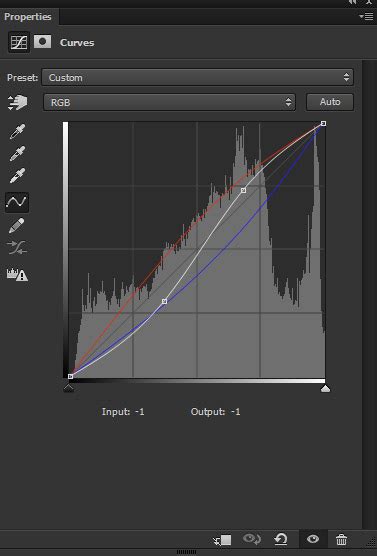Collapse panel with double-arrow icon

click(x=352, y=2)
